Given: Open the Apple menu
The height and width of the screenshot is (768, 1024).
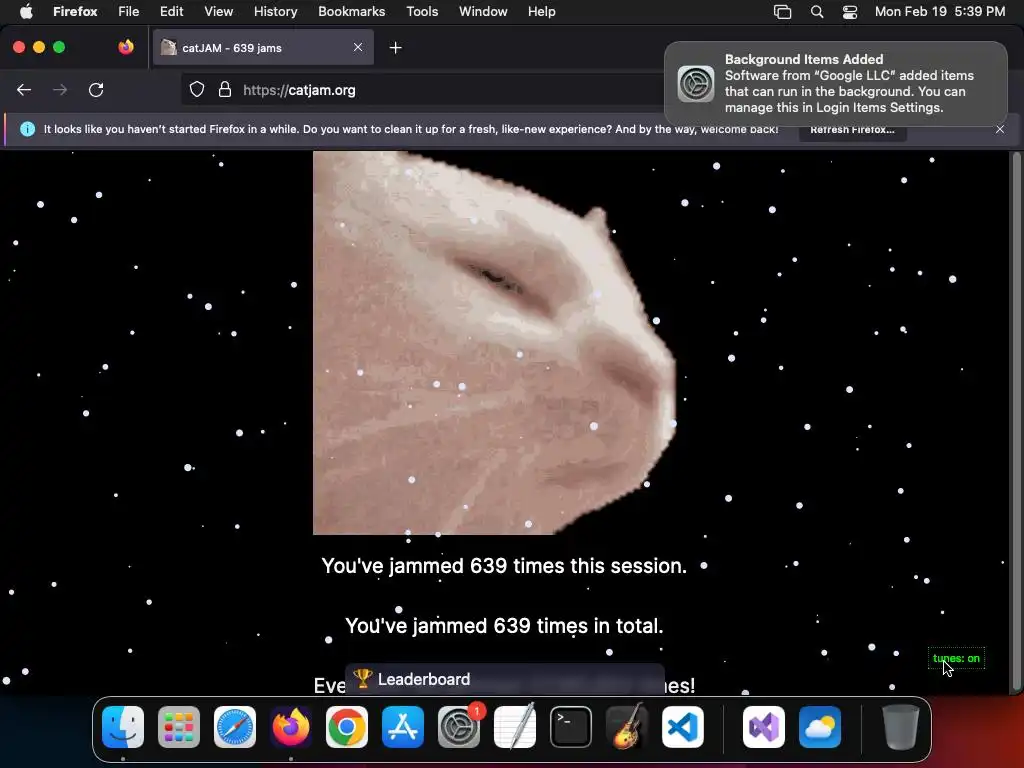Looking at the screenshot, I should tap(26, 11).
